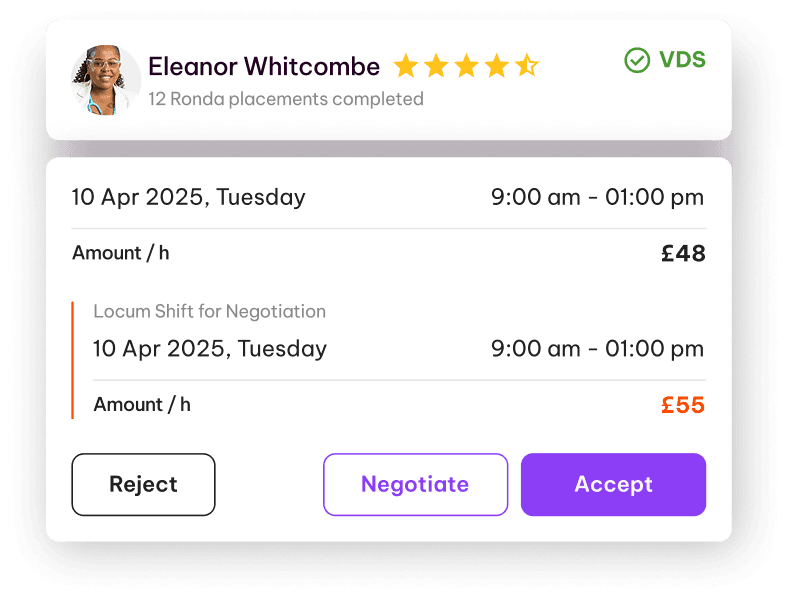
Task: Select the Eleanor Whitcombe name heading
Action: point(264,67)
